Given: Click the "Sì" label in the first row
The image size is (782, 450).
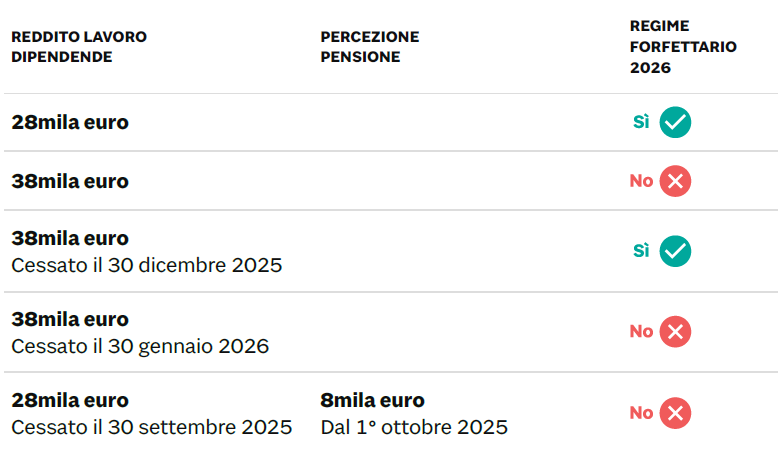Looking at the screenshot, I should tap(641, 122).
